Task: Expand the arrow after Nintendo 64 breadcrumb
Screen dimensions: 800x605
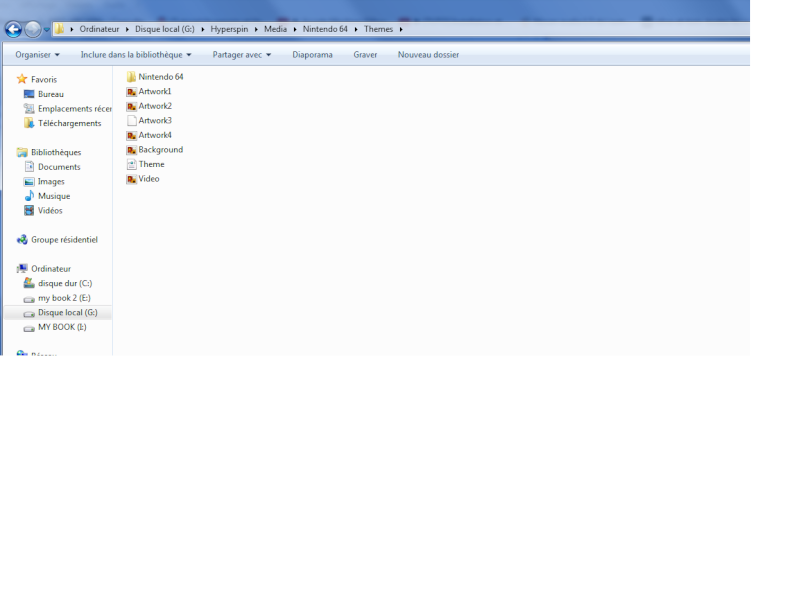Action: (356, 30)
